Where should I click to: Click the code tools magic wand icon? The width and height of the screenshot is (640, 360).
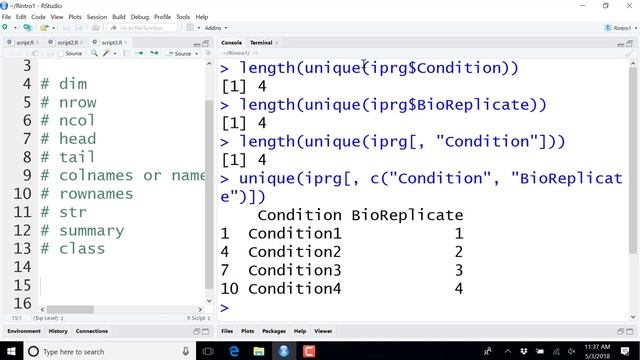click(106, 53)
